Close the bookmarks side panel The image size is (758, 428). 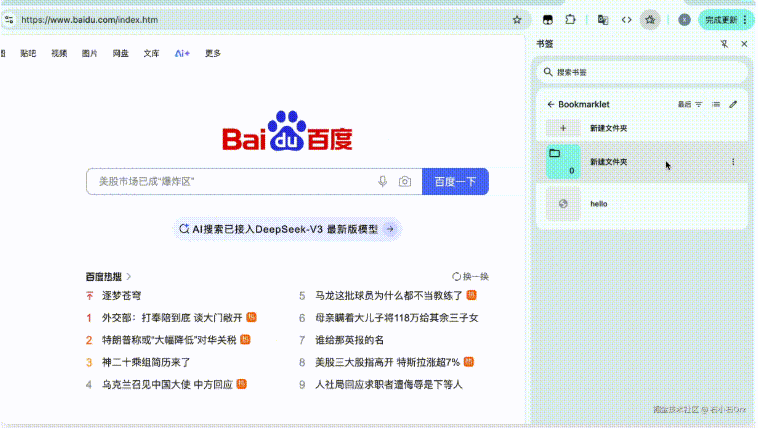[744, 44]
